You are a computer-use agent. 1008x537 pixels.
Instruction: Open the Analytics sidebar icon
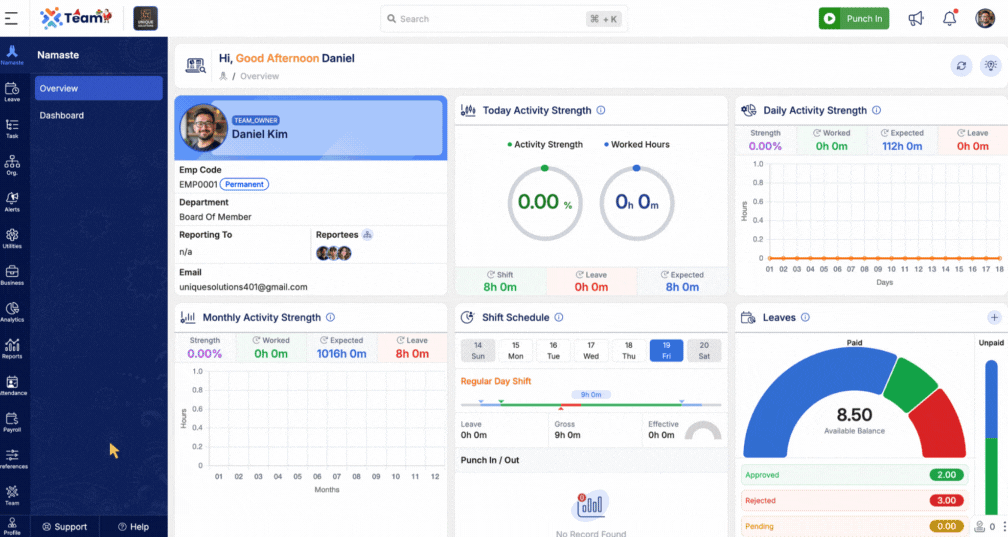pyautogui.click(x=12, y=312)
